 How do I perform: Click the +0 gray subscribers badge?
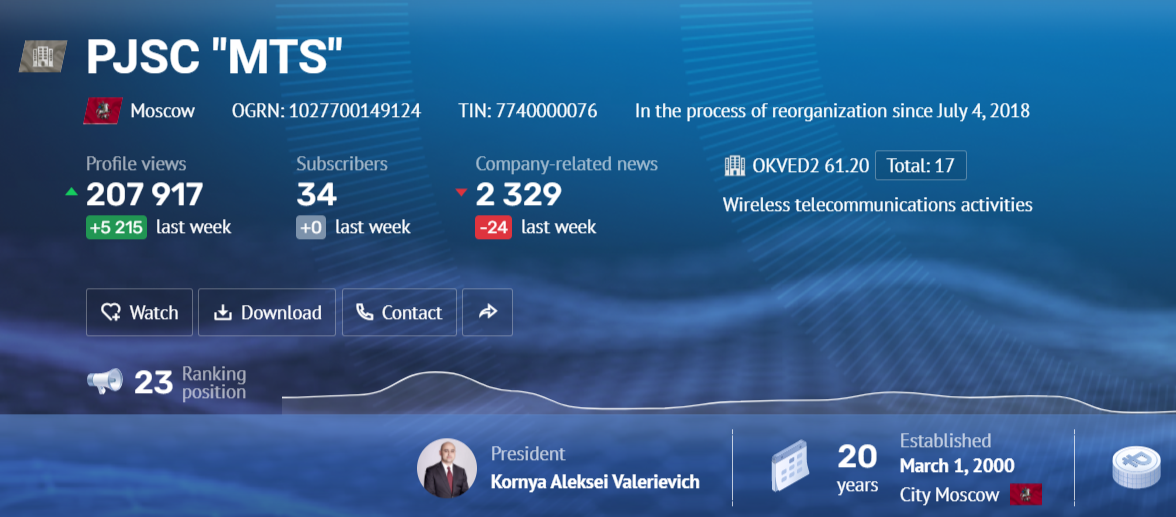[x=310, y=227]
